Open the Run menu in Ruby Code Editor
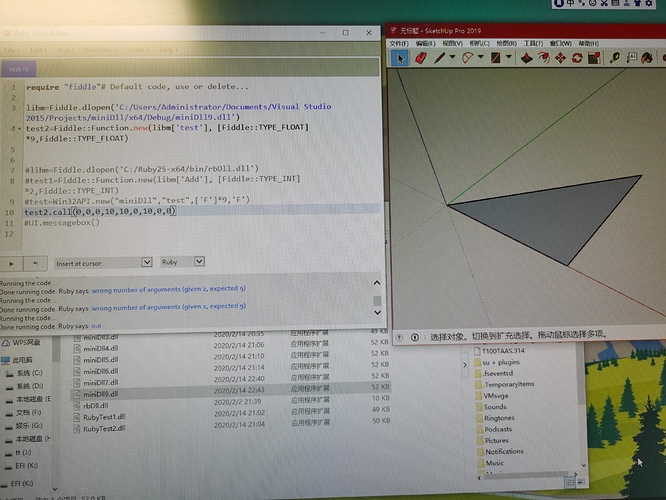The image size is (666, 500). tap(65, 50)
